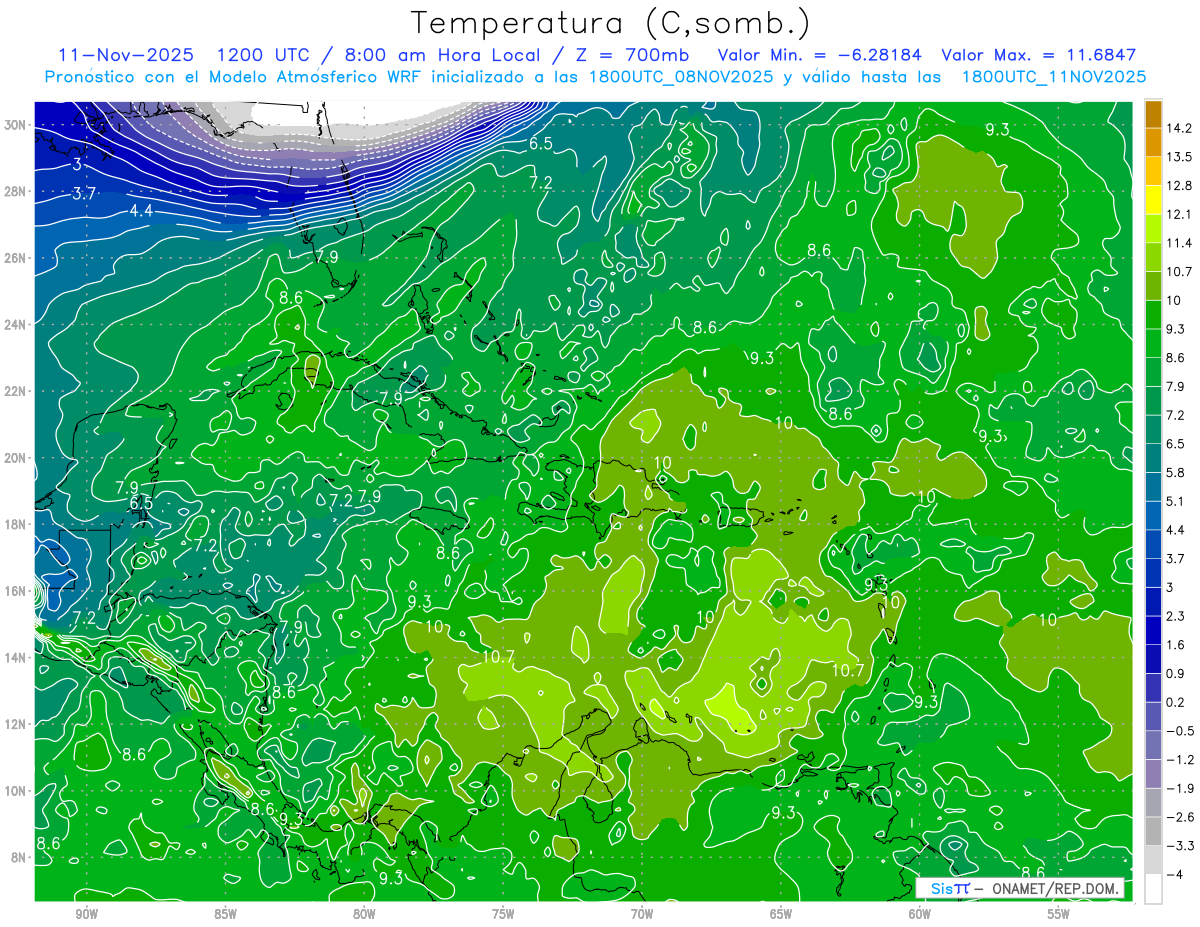Click the 24N latitude axis label
The image size is (1200, 927).
click(16, 324)
